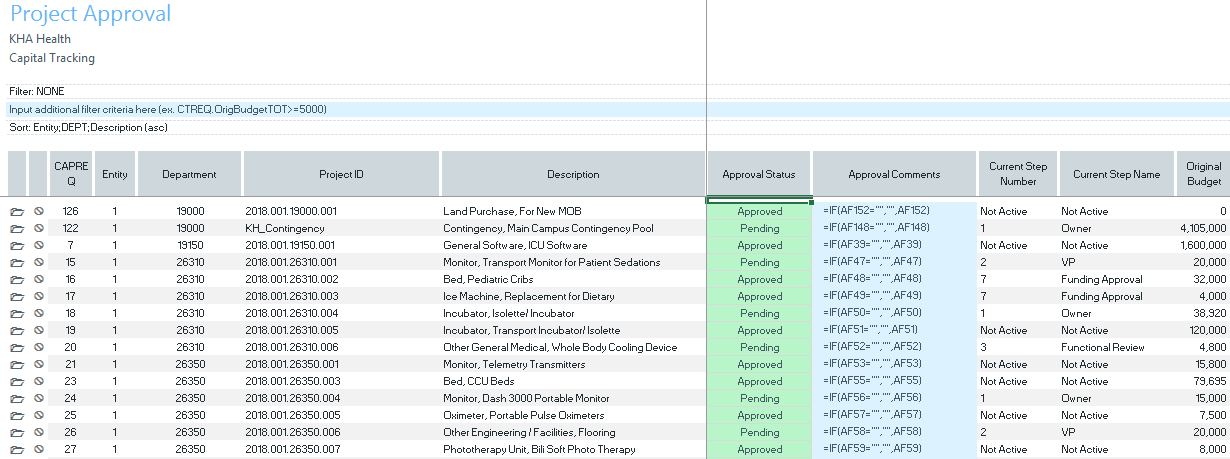Select the Approval Status column header
The image size is (1230, 459).
tap(759, 174)
